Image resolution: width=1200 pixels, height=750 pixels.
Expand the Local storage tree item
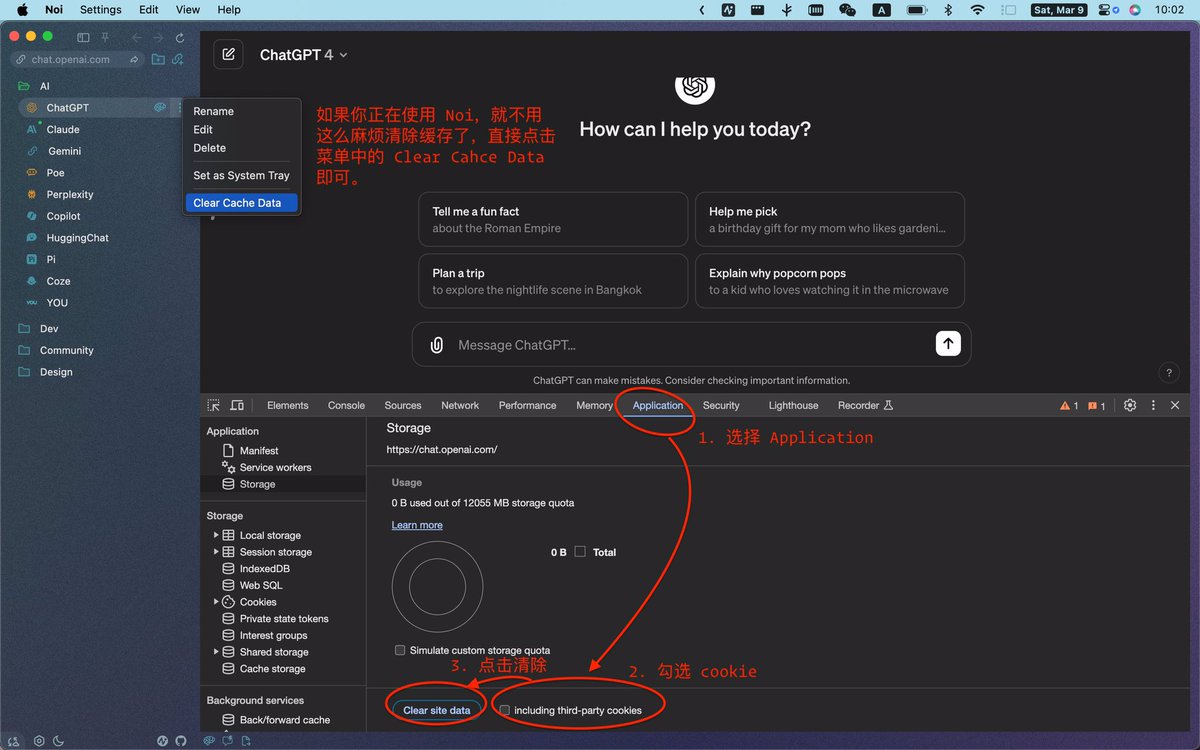[x=216, y=535]
